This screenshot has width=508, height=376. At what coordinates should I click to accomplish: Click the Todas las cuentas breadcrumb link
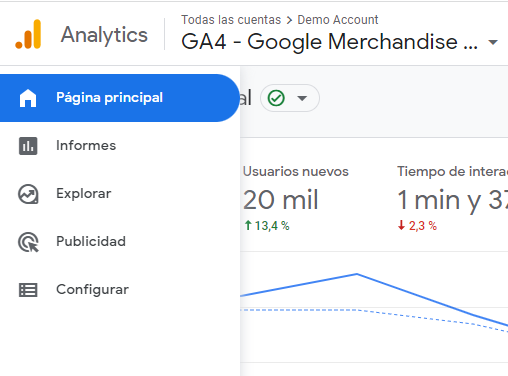click(231, 20)
